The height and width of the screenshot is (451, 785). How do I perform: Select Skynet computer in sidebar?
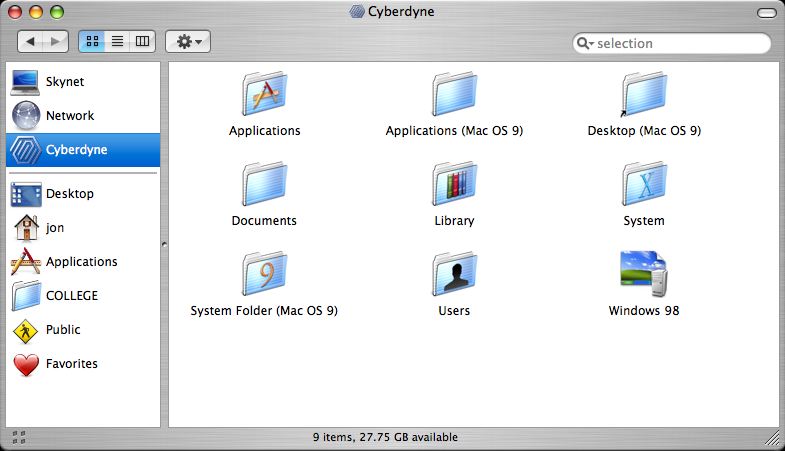[x=83, y=82]
